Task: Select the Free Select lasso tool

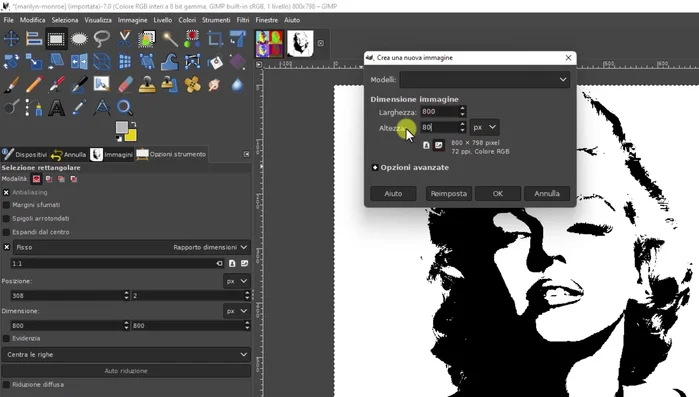Action: pyautogui.click(x=102, y=39)
